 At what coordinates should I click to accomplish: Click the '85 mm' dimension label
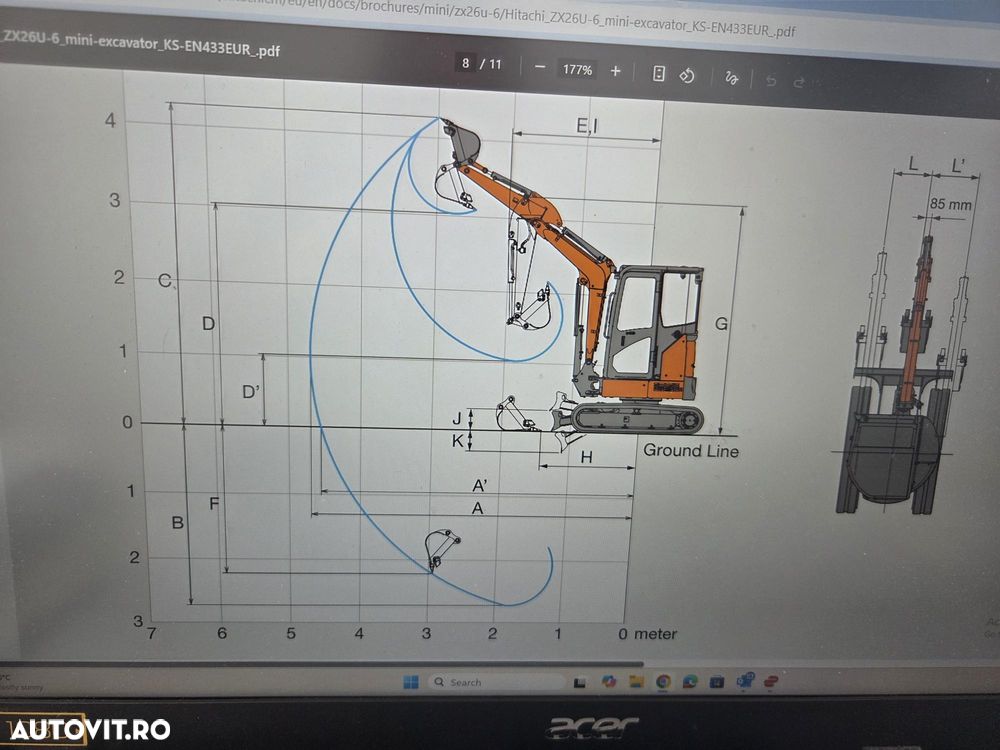pyautogui.click(x=950, y=205)
